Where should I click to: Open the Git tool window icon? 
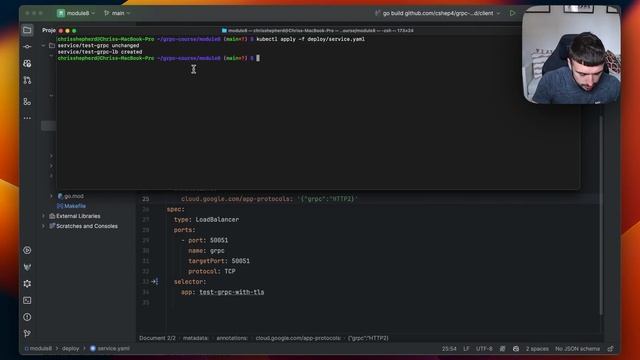click(27, 333)
